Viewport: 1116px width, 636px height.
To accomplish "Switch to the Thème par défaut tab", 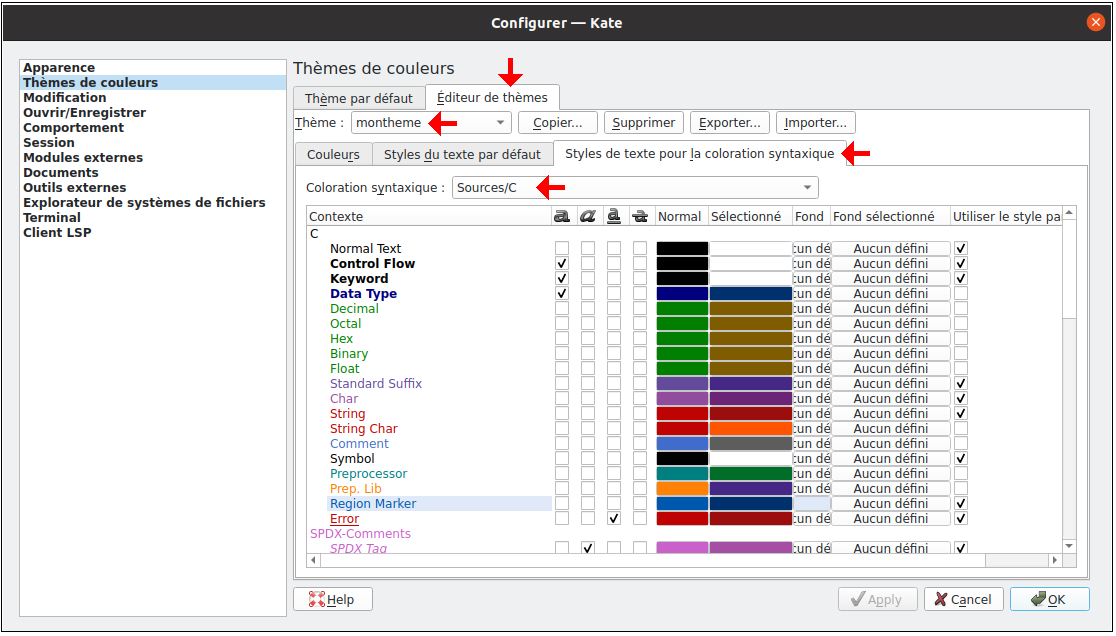I will click(x=359, y=98).
